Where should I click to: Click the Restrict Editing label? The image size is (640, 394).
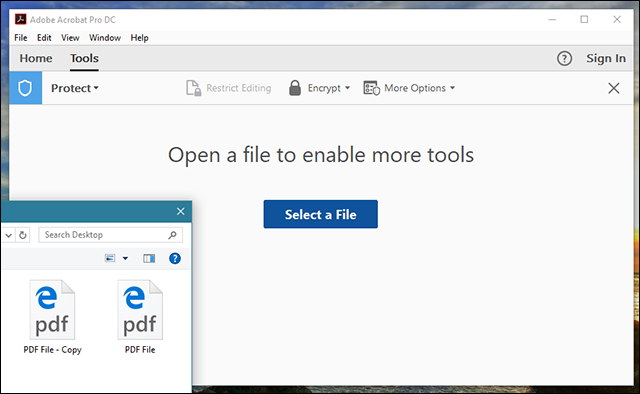(x=238, y=88)
